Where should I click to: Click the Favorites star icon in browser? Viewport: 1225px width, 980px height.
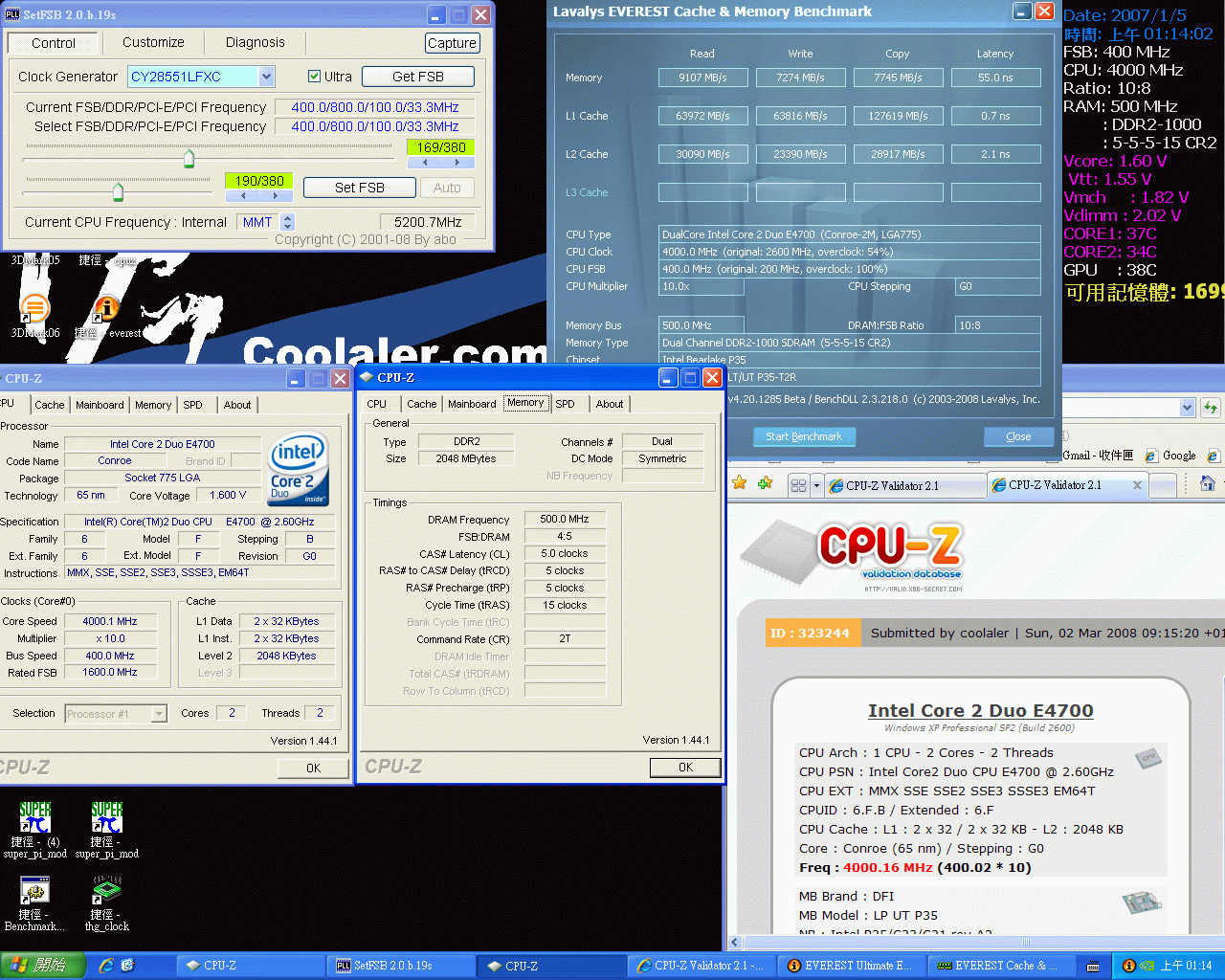739,483
